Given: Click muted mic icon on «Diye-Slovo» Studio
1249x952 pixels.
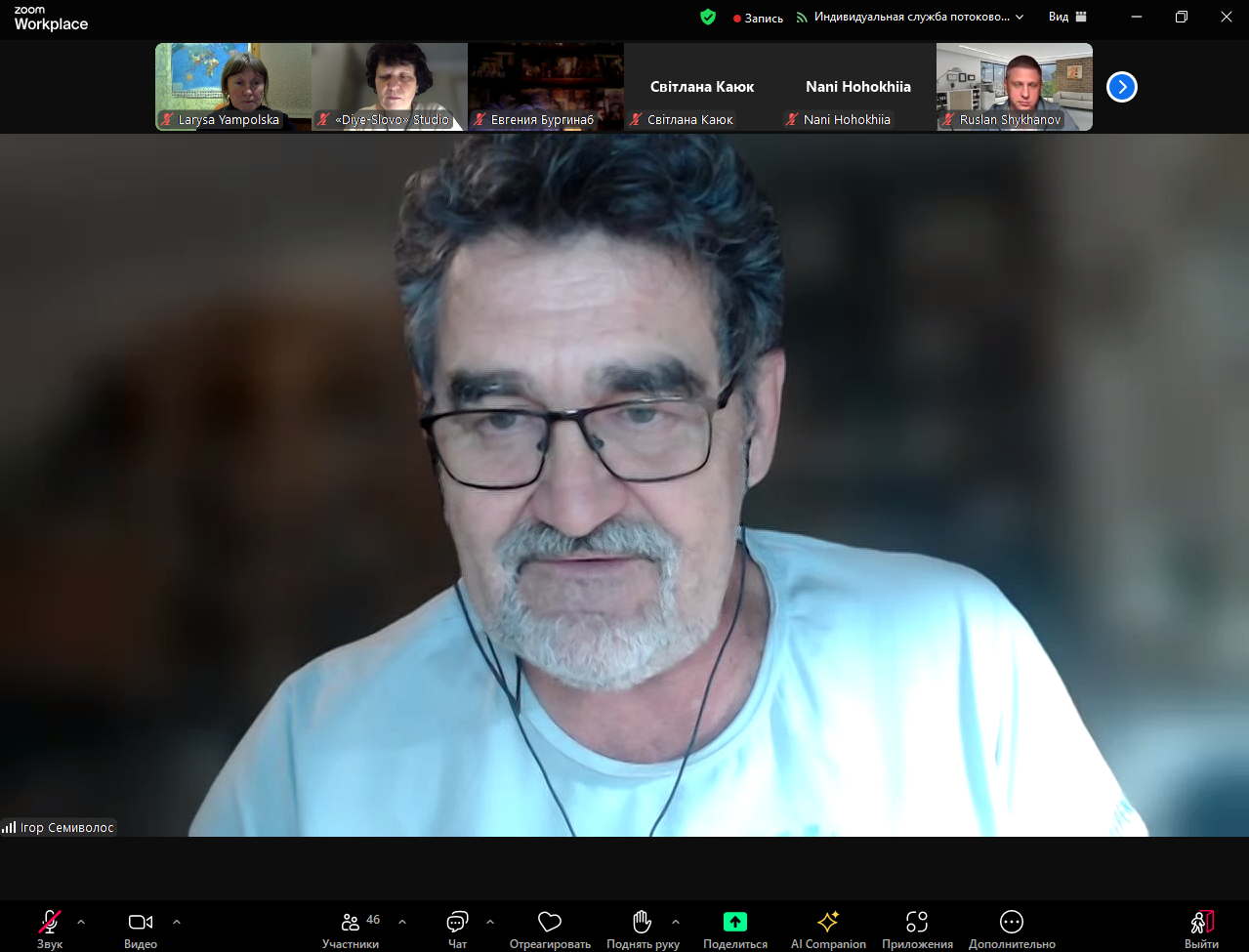Looking at the screenshot, I should [324, 120].
